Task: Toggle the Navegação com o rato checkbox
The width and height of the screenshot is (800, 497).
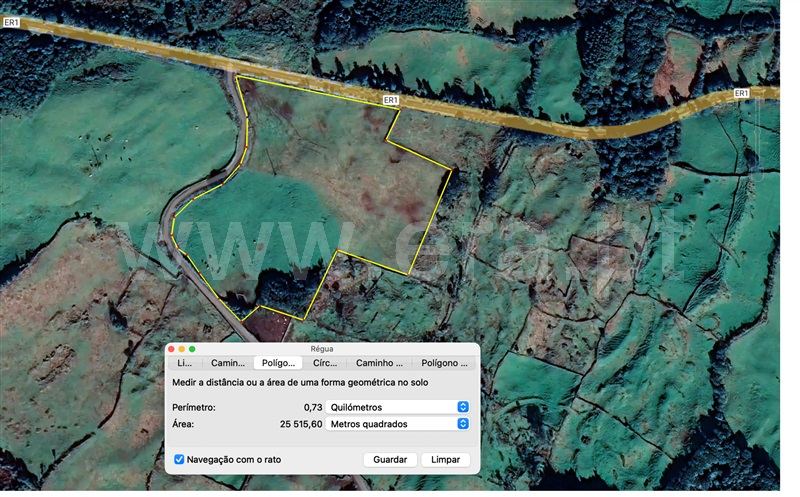Action: pyautogui.click(x=179, y=459)
